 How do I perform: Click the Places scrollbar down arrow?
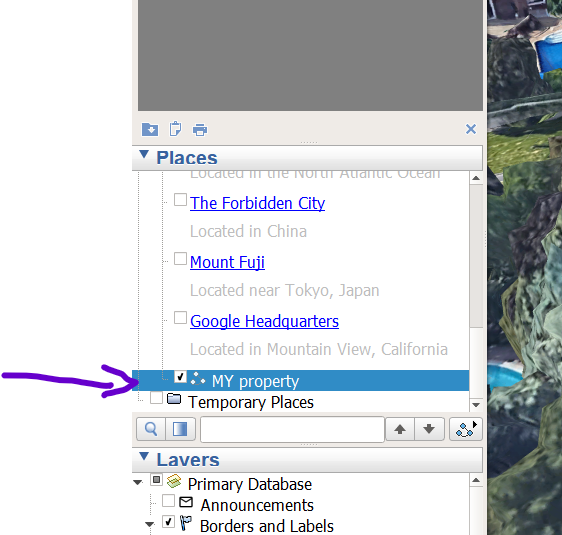(x=476, y=405)
